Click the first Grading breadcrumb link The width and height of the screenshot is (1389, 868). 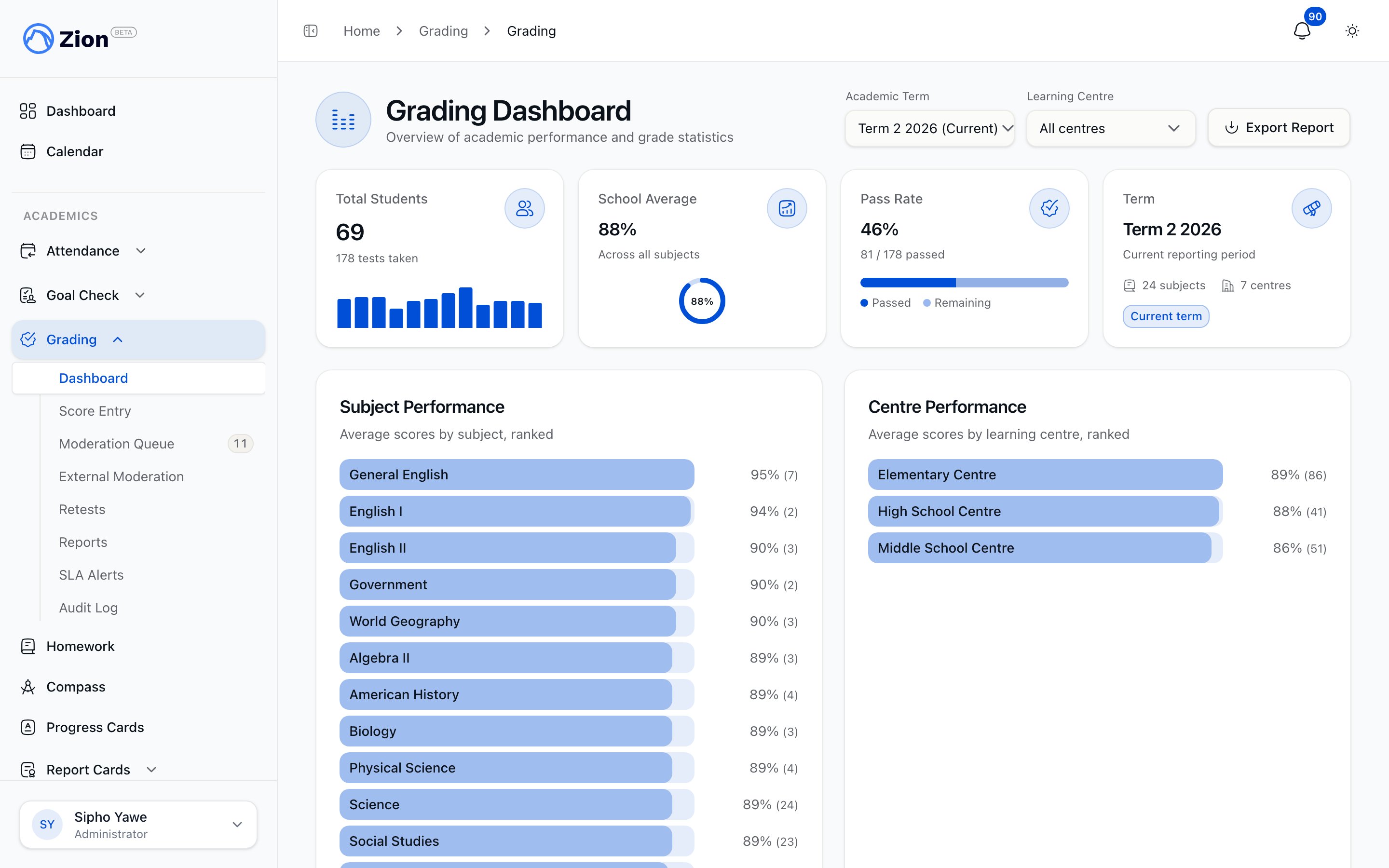(x=444, y=31)
